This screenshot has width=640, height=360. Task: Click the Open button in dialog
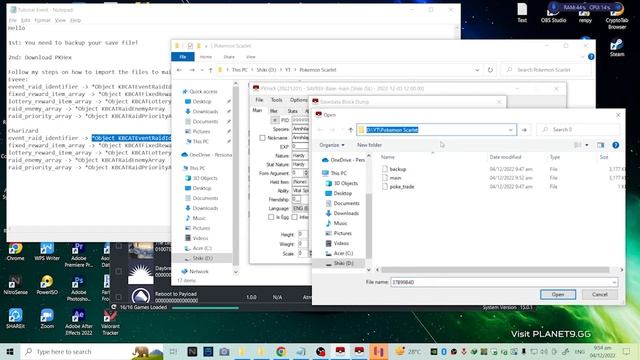(x=558, y=294)
